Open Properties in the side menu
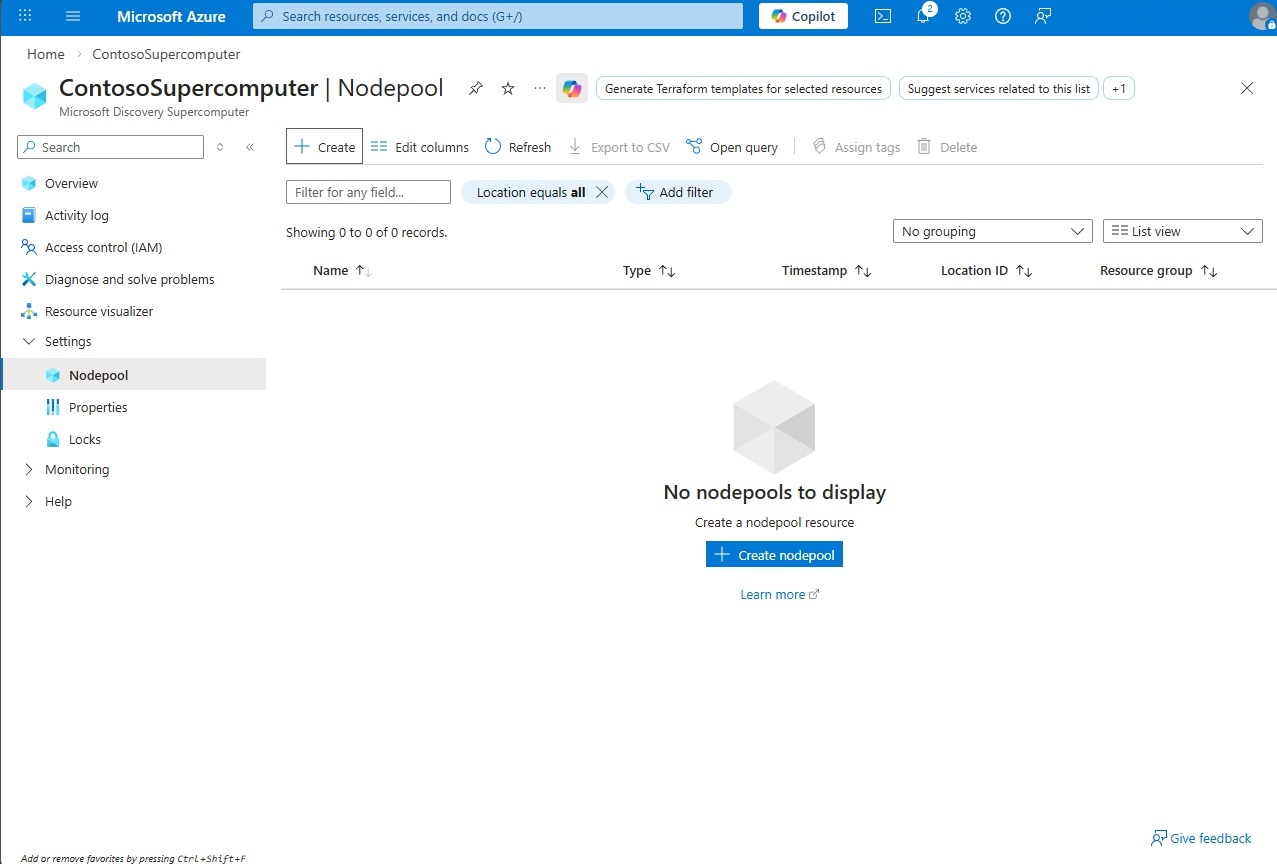 tap(98, 407)
